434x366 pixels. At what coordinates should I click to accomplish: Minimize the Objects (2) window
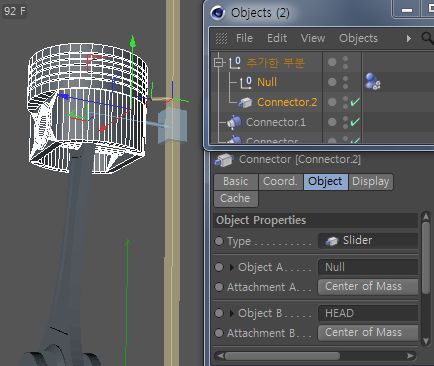pyautogui.click(x=406, y=9)
